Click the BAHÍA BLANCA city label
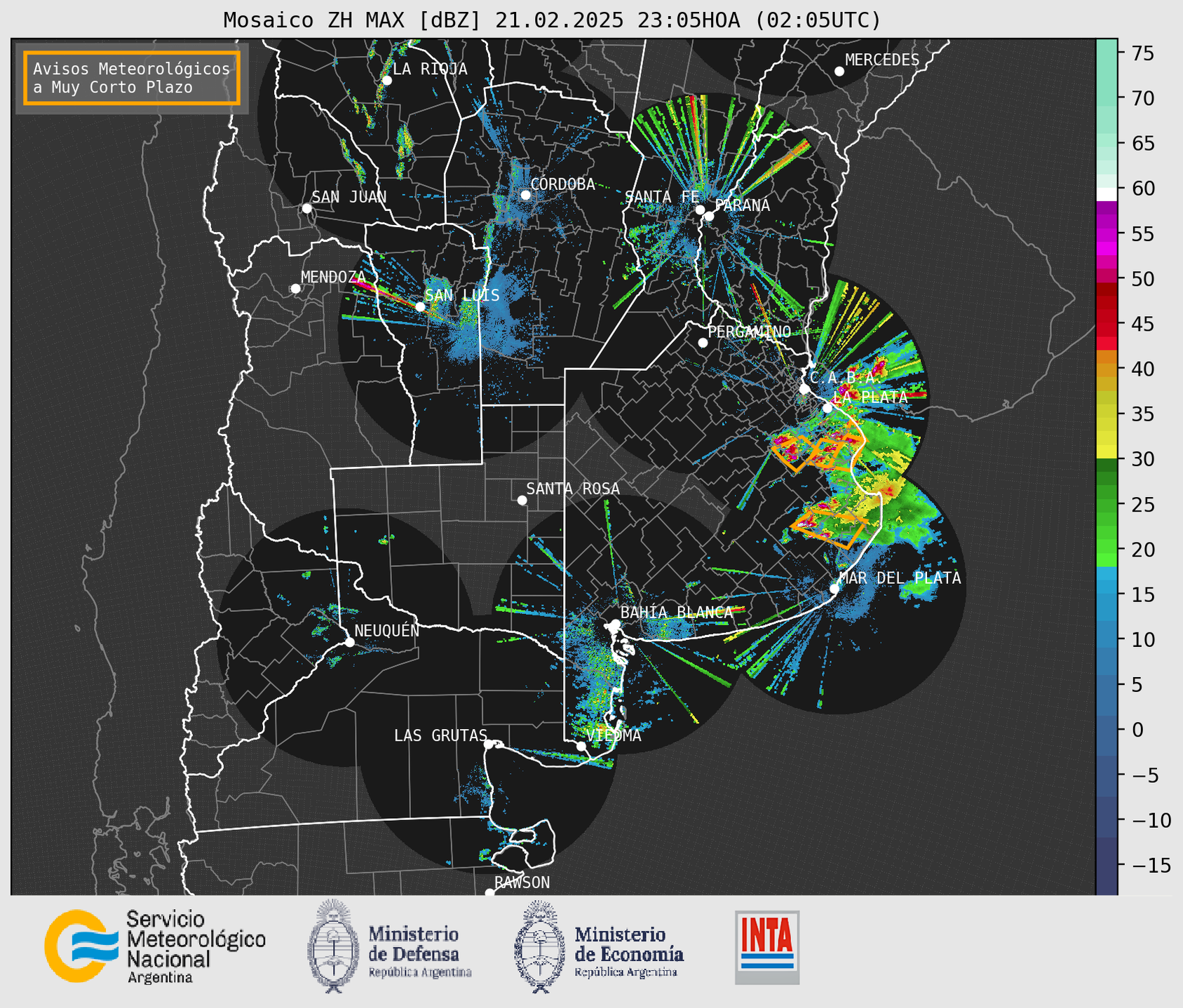 point(676,612)
